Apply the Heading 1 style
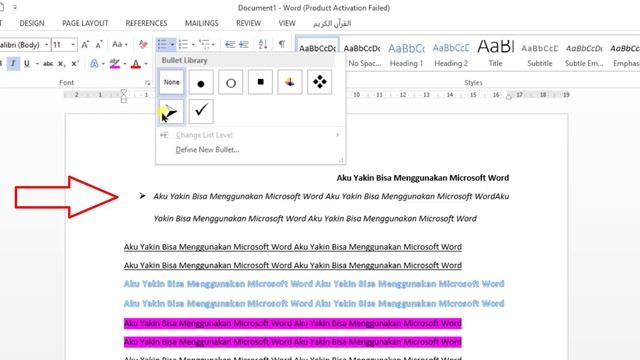Image resolution: width=640 pixels, height=360 pixels. tap(407, 54)
